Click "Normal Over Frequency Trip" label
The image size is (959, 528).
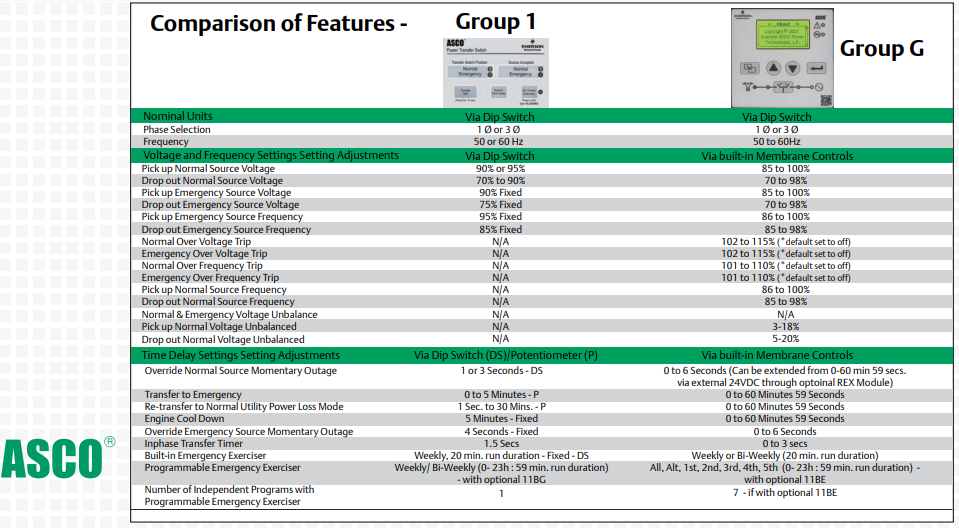pyautogui.click(x=202, y=266)
